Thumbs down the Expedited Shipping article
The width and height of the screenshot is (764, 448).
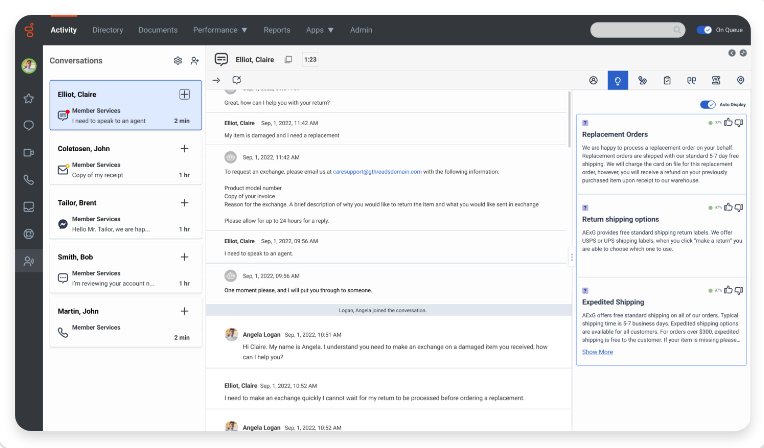click(x=739, y=291)
